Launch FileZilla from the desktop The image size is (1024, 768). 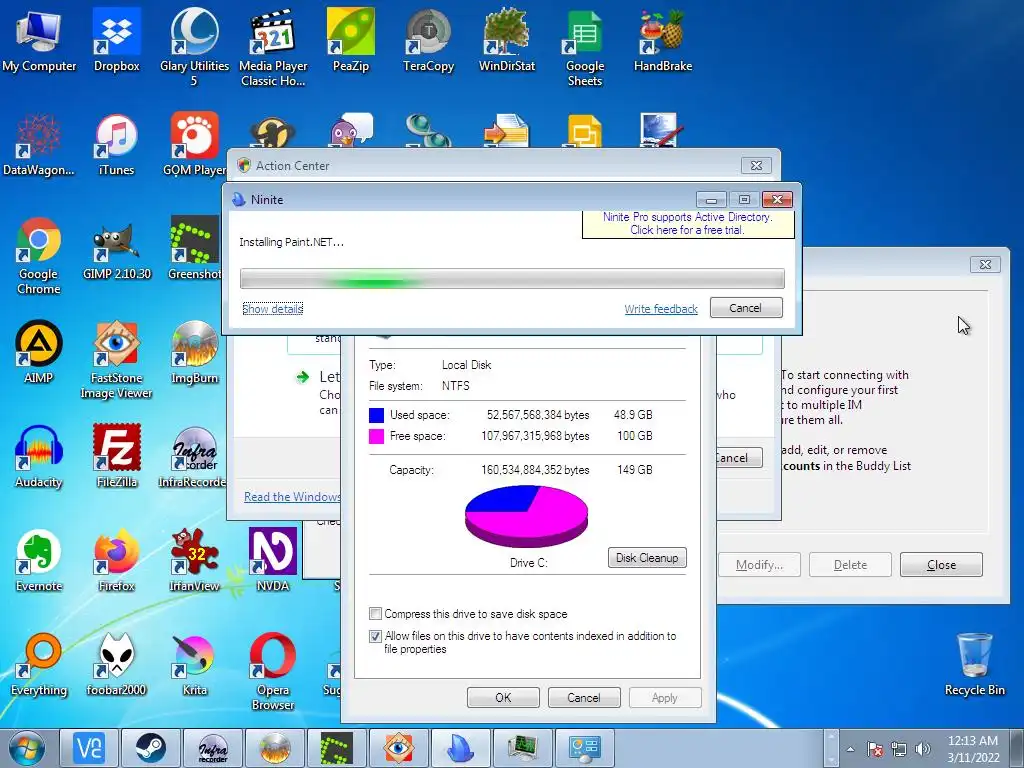point(116,456)
